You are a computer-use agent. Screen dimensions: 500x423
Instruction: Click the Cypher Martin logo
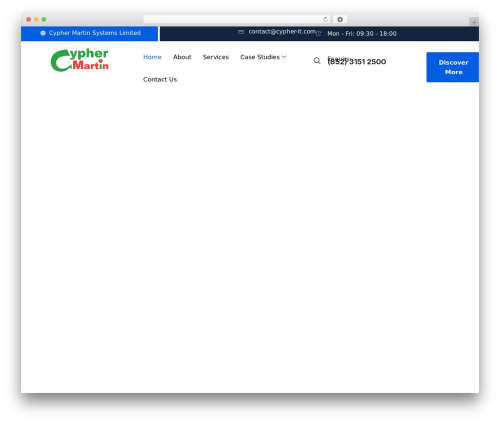coord(80,60)
